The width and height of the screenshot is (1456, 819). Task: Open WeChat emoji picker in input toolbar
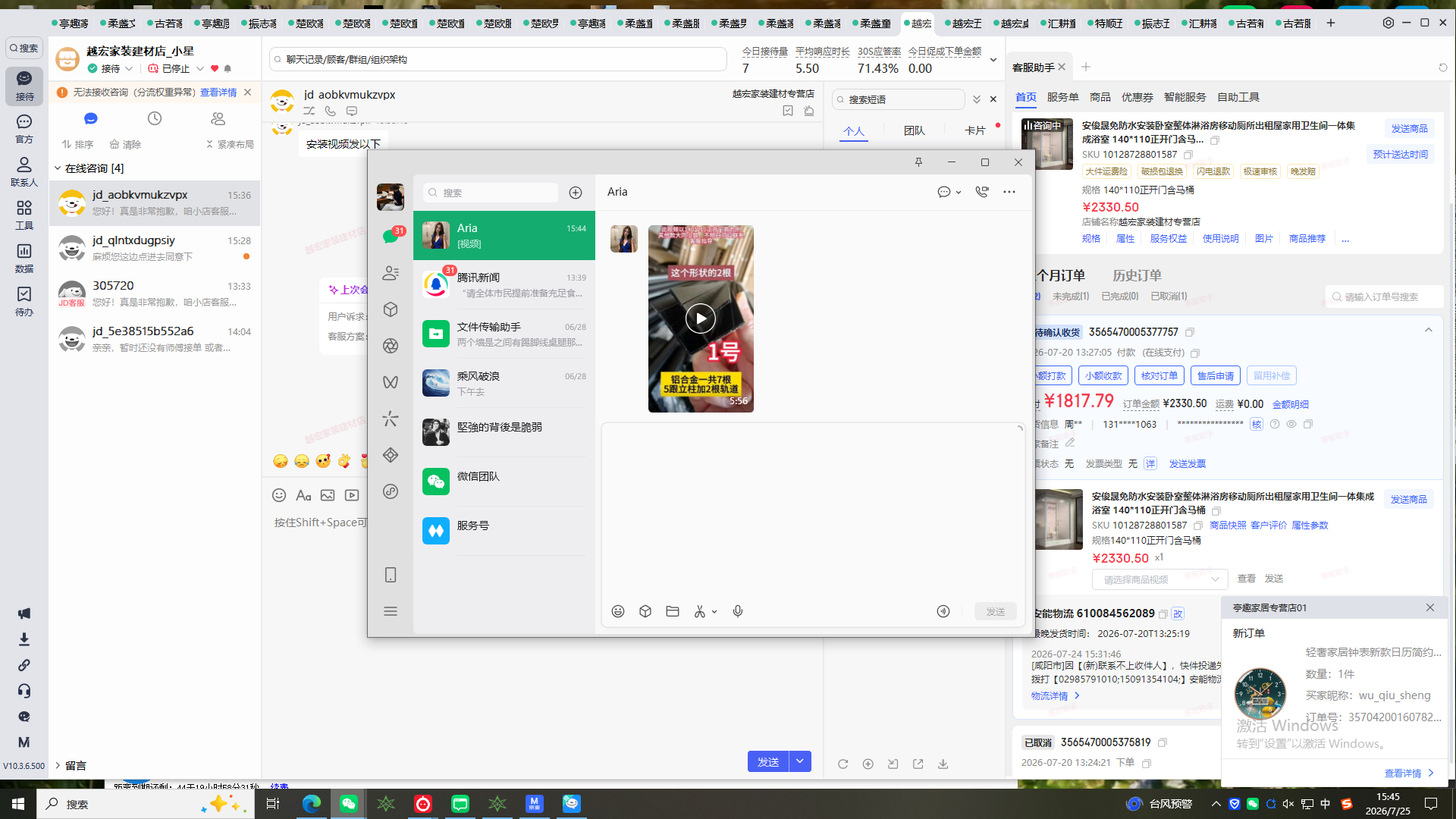618,611
